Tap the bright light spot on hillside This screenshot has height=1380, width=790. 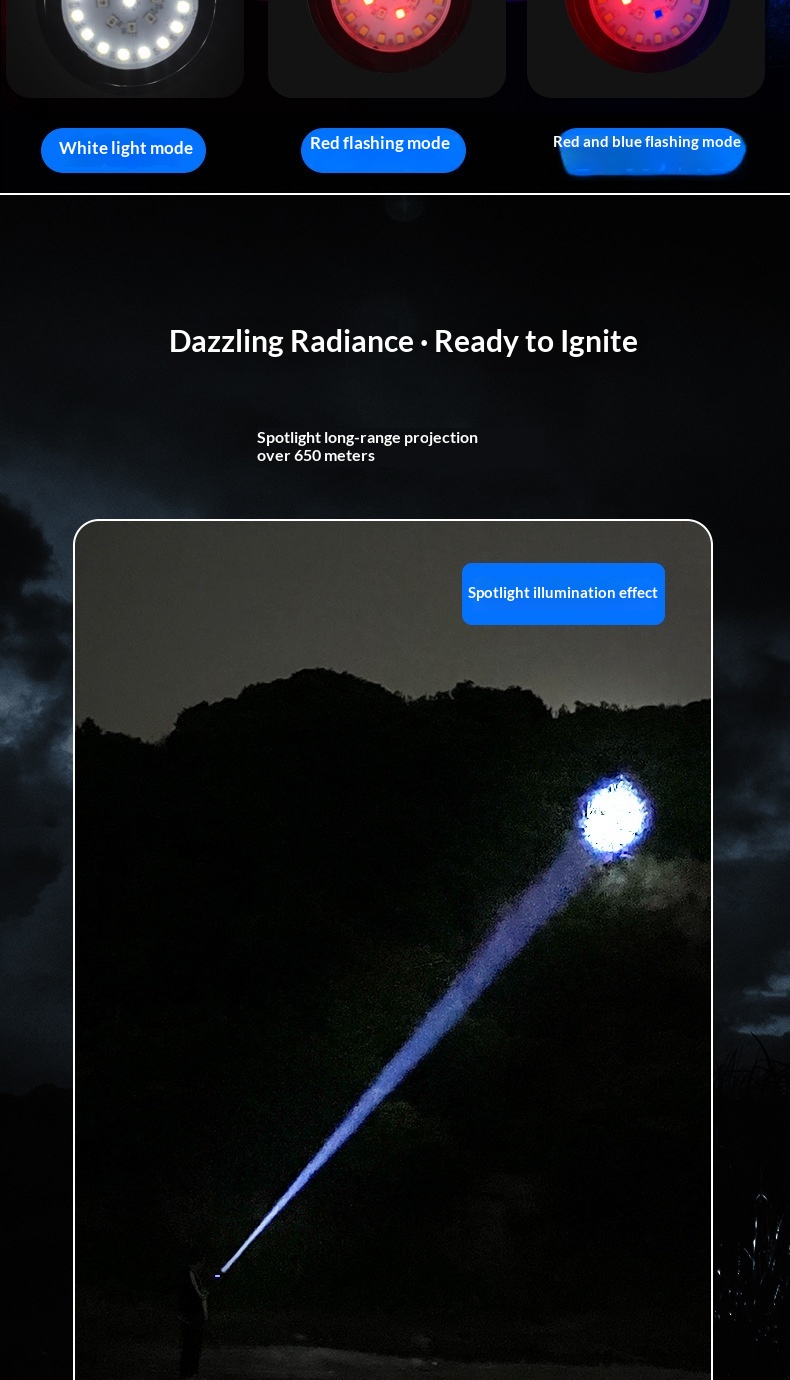[614, 816]
